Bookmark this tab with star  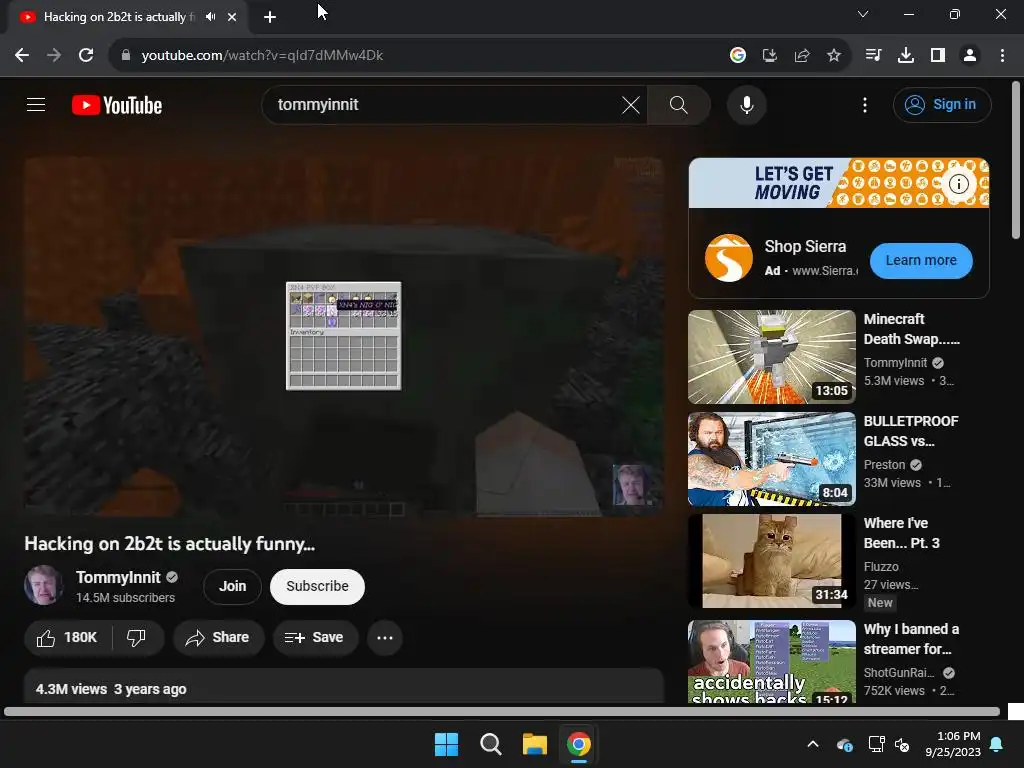834,56
